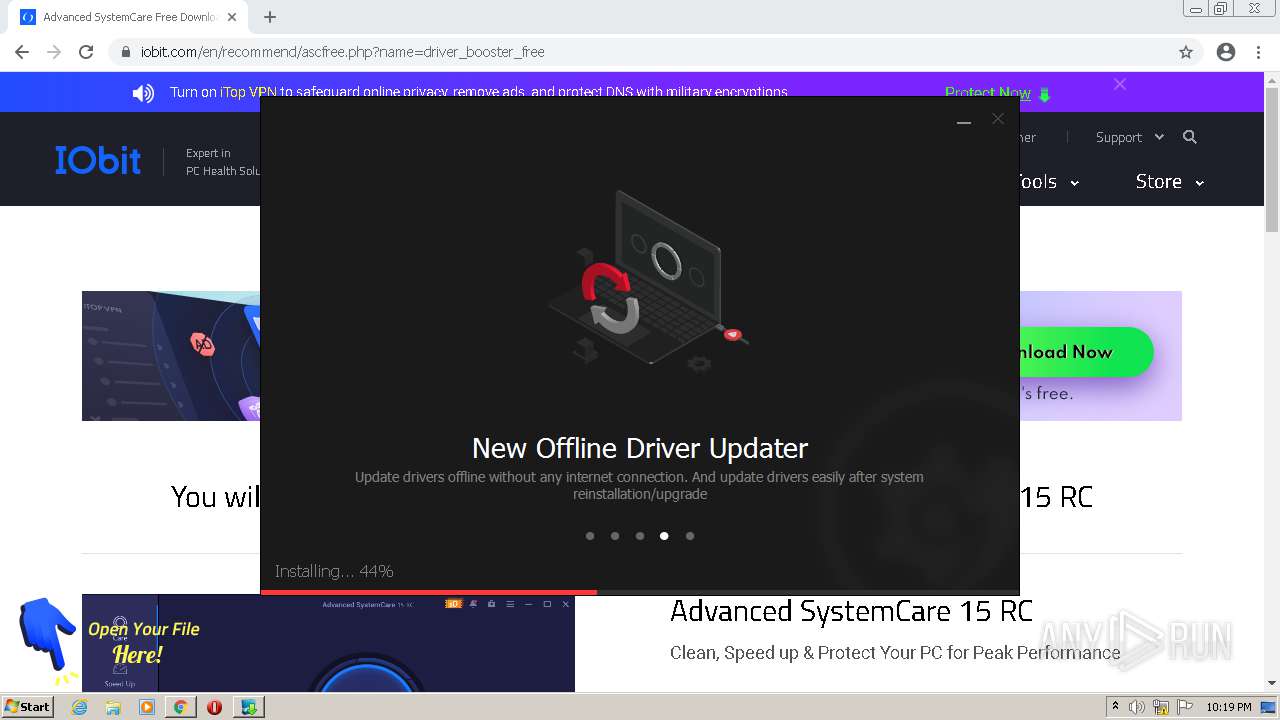Click the green Download Now button
Image resolution: width=1280 pixels, height=720 pixels.
point(1086,352)
